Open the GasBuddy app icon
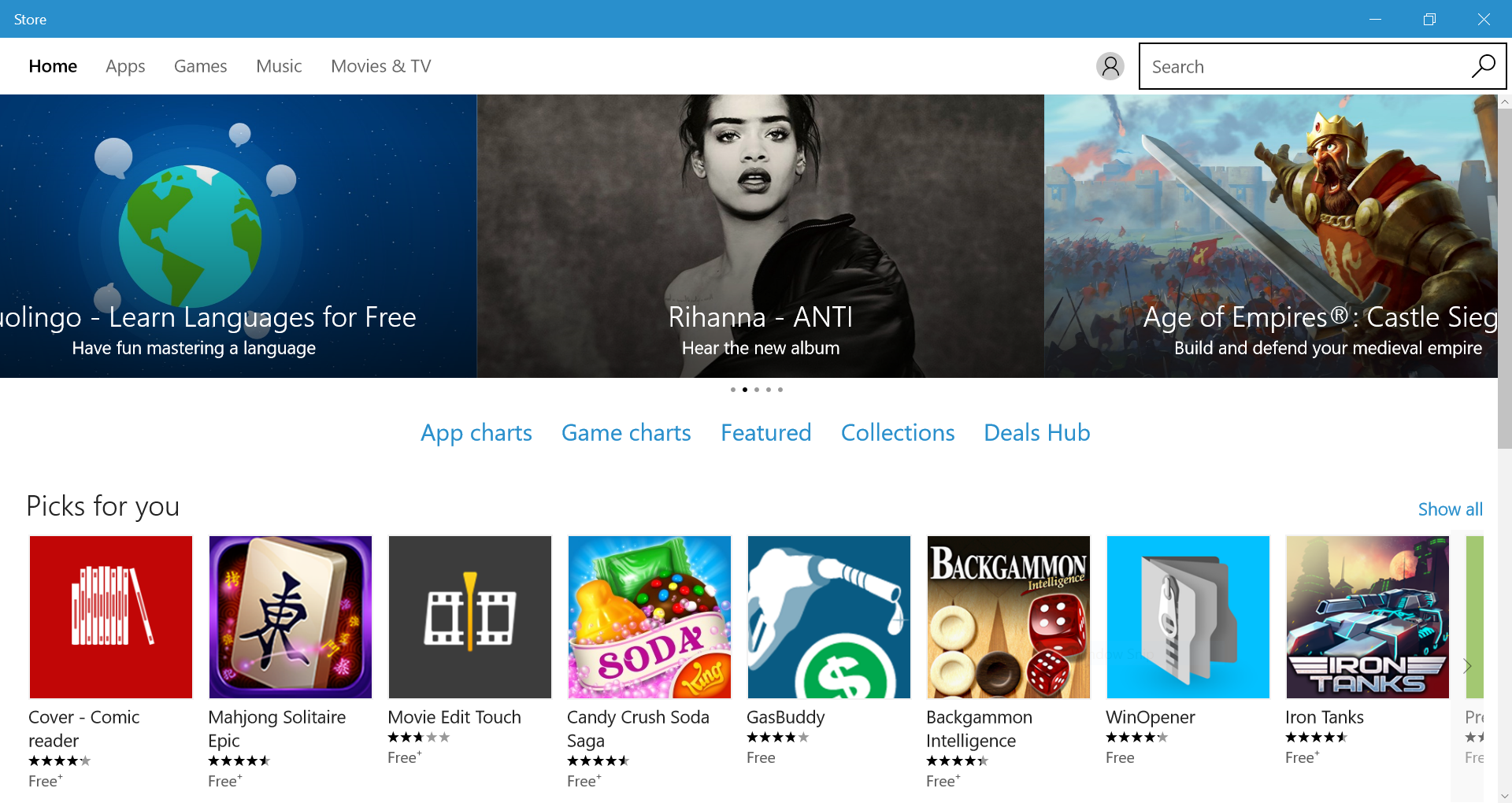This screenshot has width=1512, height=803. coord(829,617)
